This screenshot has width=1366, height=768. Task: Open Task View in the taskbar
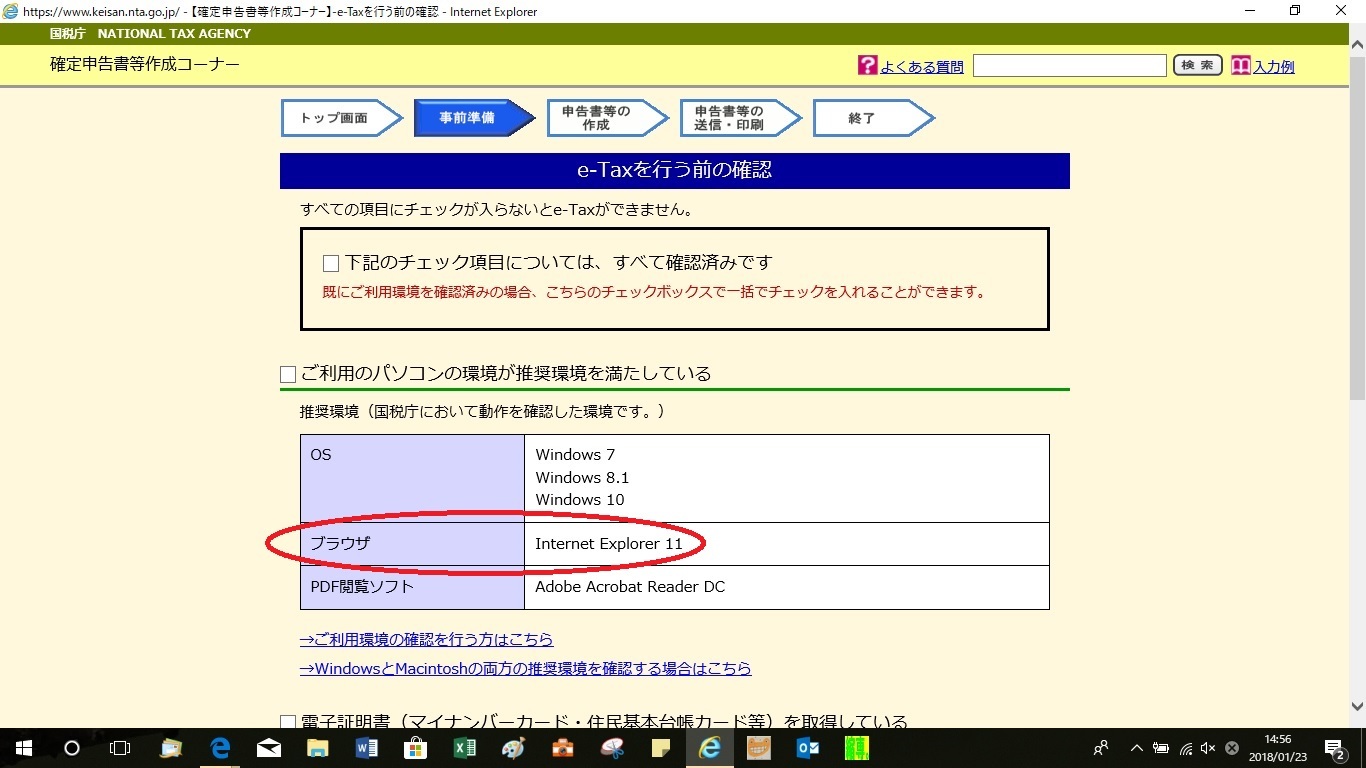pos(120,748)
